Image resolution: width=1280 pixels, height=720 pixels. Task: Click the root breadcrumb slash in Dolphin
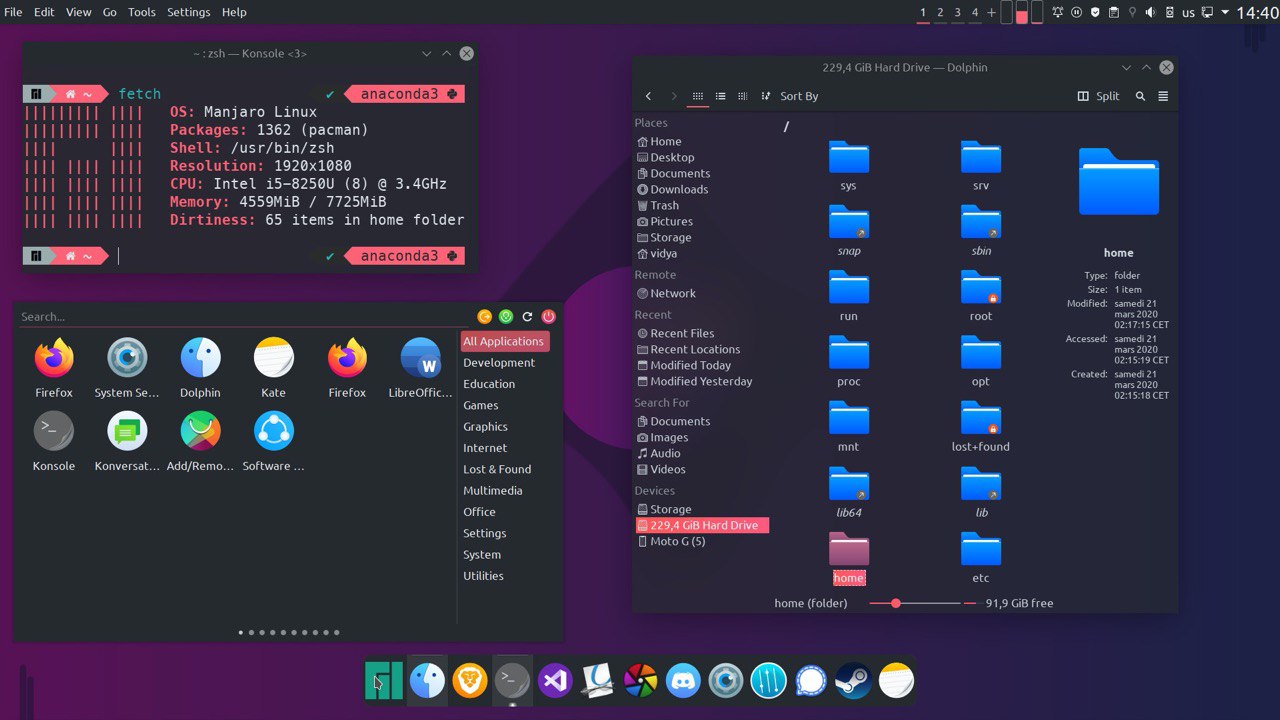(x=787, y=127)
